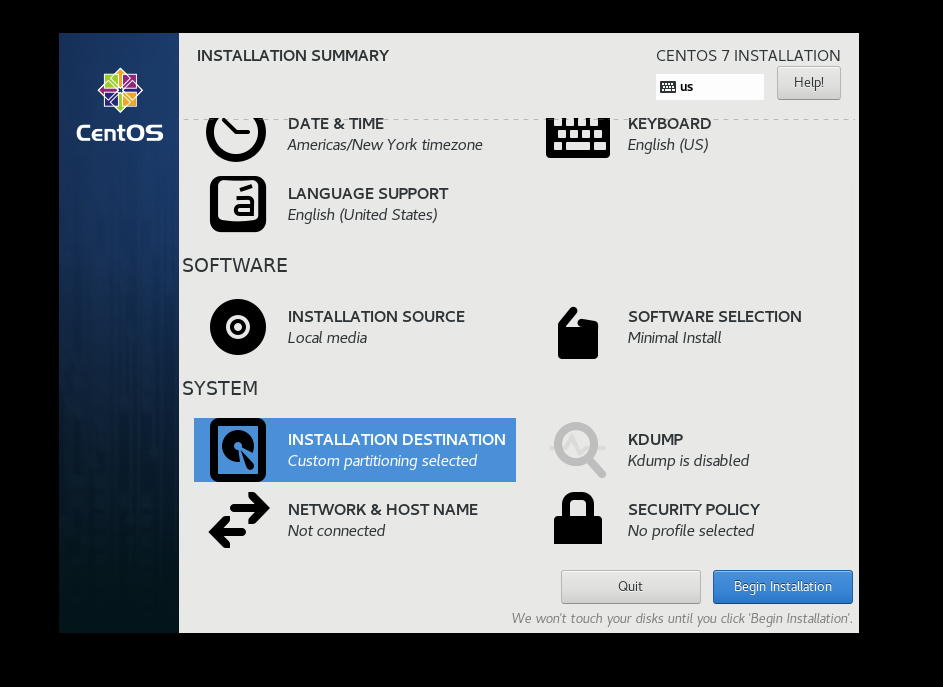The height and width of the screenshot is (687, 943).
Task: Open SECURITY POLICY label
Action: [x=694, y=510]
